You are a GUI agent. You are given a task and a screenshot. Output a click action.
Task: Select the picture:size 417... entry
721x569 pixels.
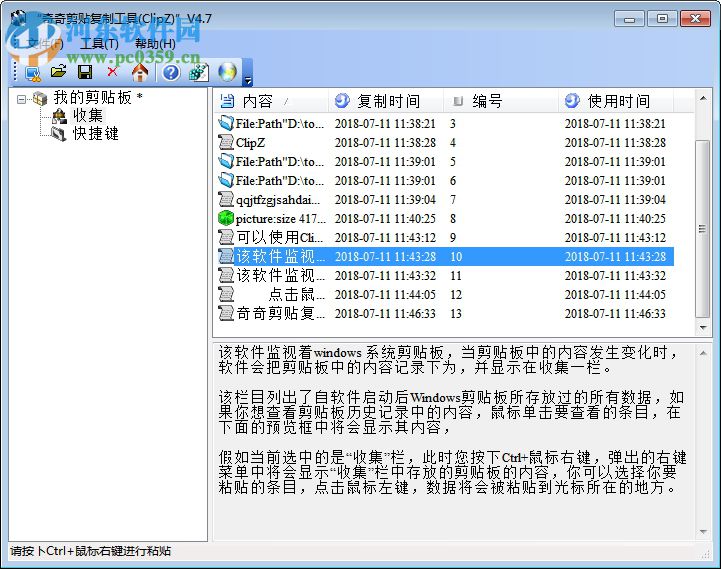(x=280, y=218)
